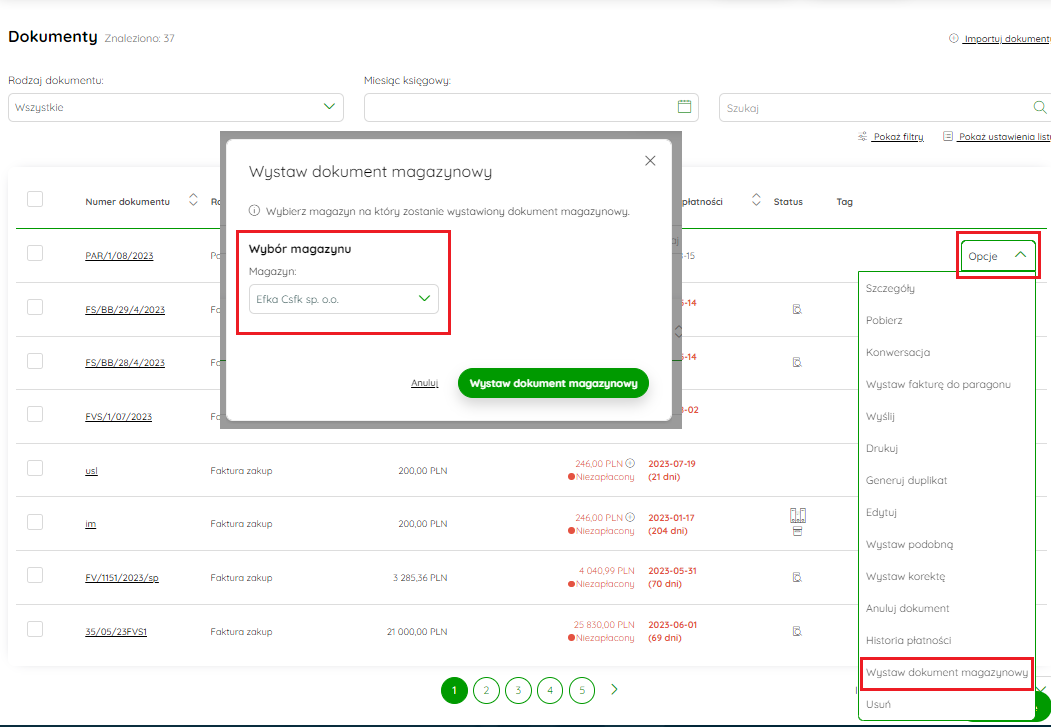The image size is (1051, 727).
Task: Close the Wystaw dokument magazynowy dialog
Action: pyautogui.click(x=650, y=161)
